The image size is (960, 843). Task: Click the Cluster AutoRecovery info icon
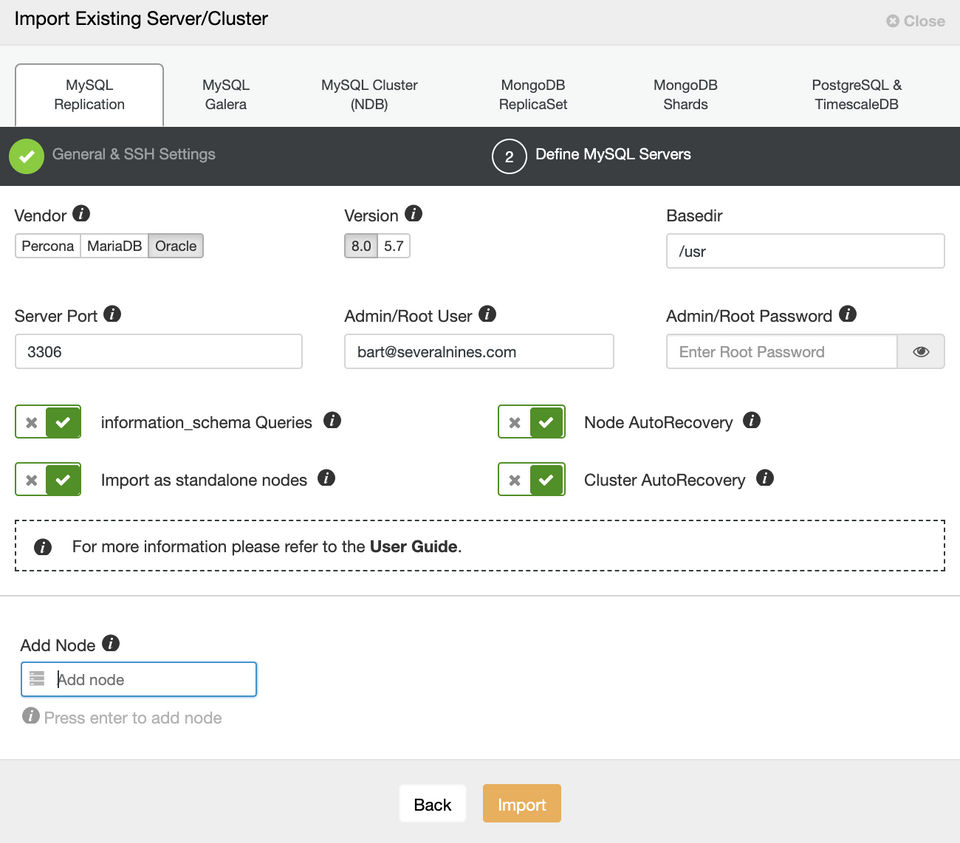(x=765, y=478)
